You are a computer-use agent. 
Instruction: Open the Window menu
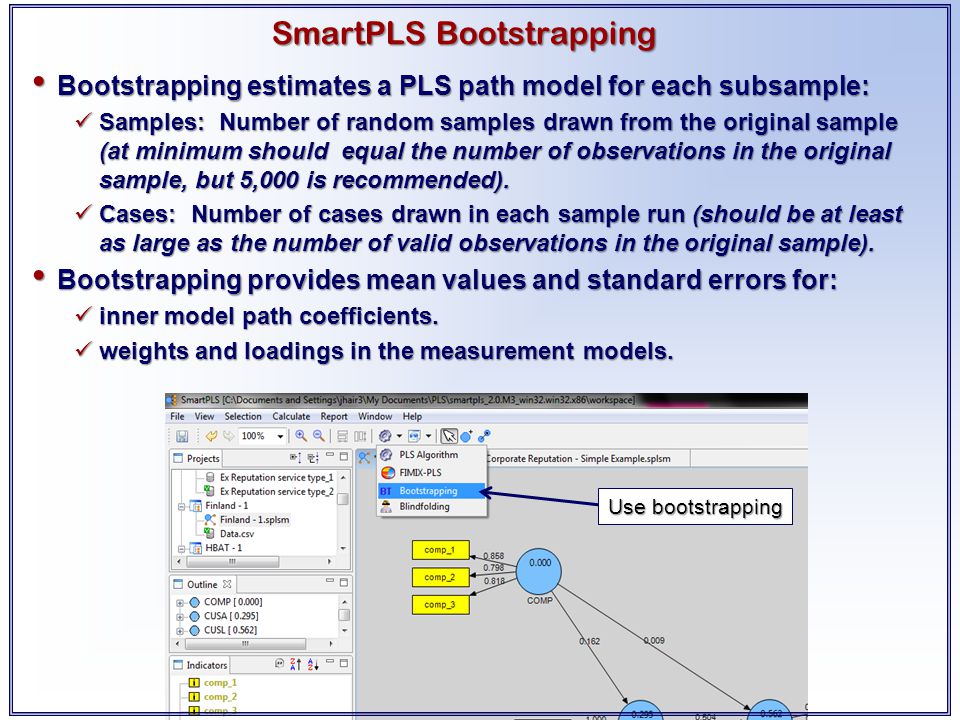tap(375, 416)
